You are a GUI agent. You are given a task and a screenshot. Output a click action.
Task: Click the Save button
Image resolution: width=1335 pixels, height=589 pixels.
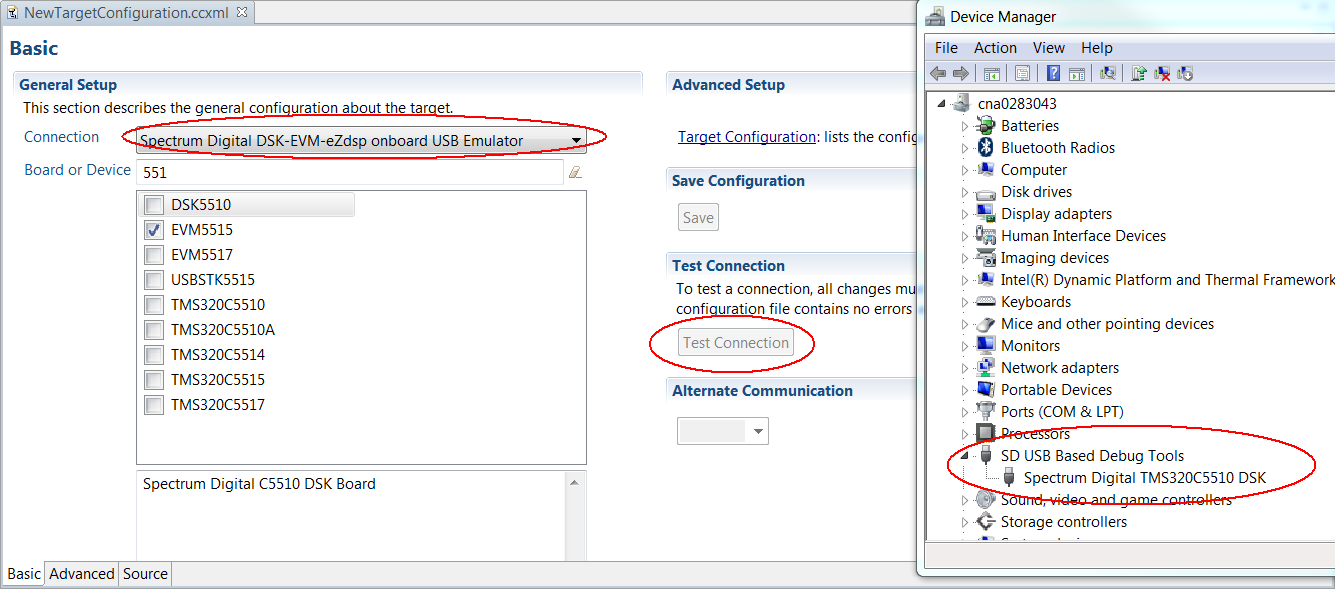point(698,218)
